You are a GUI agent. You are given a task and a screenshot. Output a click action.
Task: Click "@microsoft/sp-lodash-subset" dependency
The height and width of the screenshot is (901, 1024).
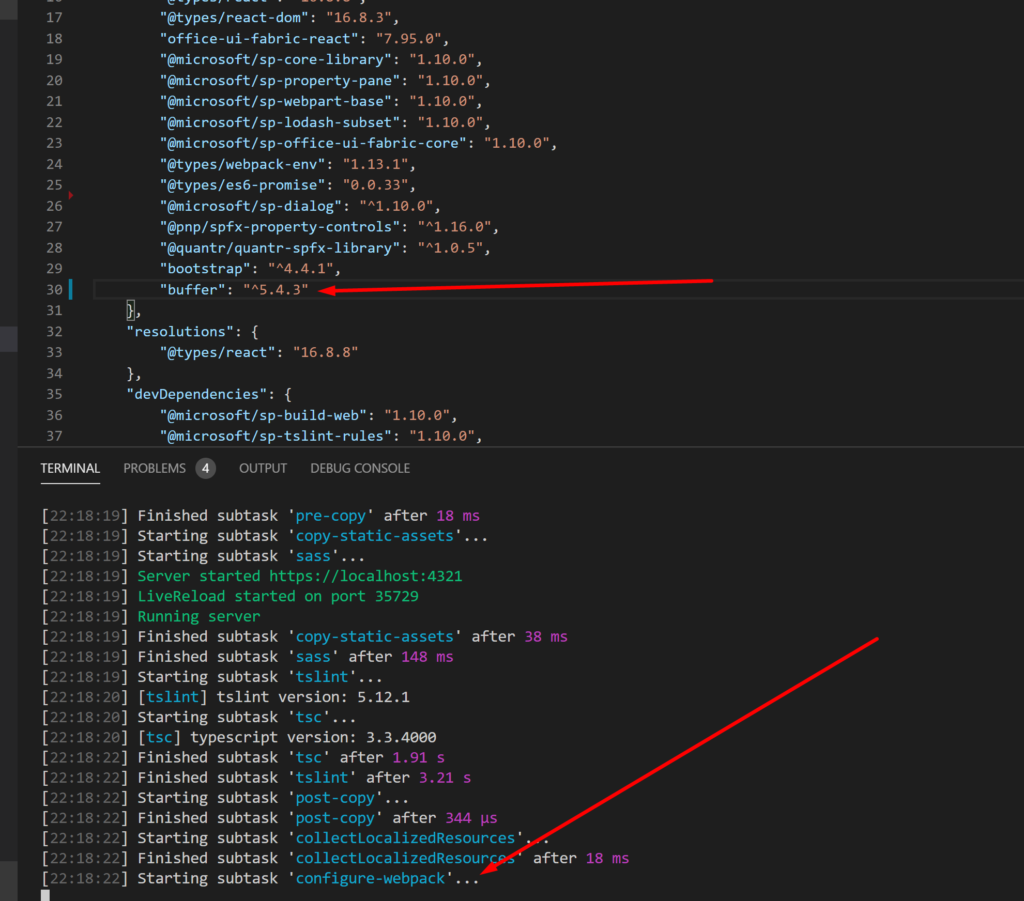click(280, 122)
